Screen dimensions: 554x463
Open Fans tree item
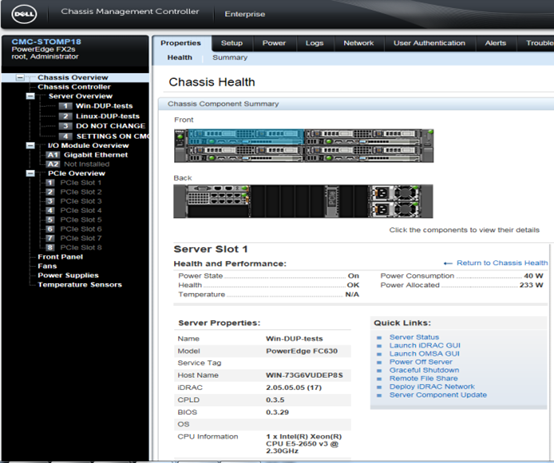(47, 266)
